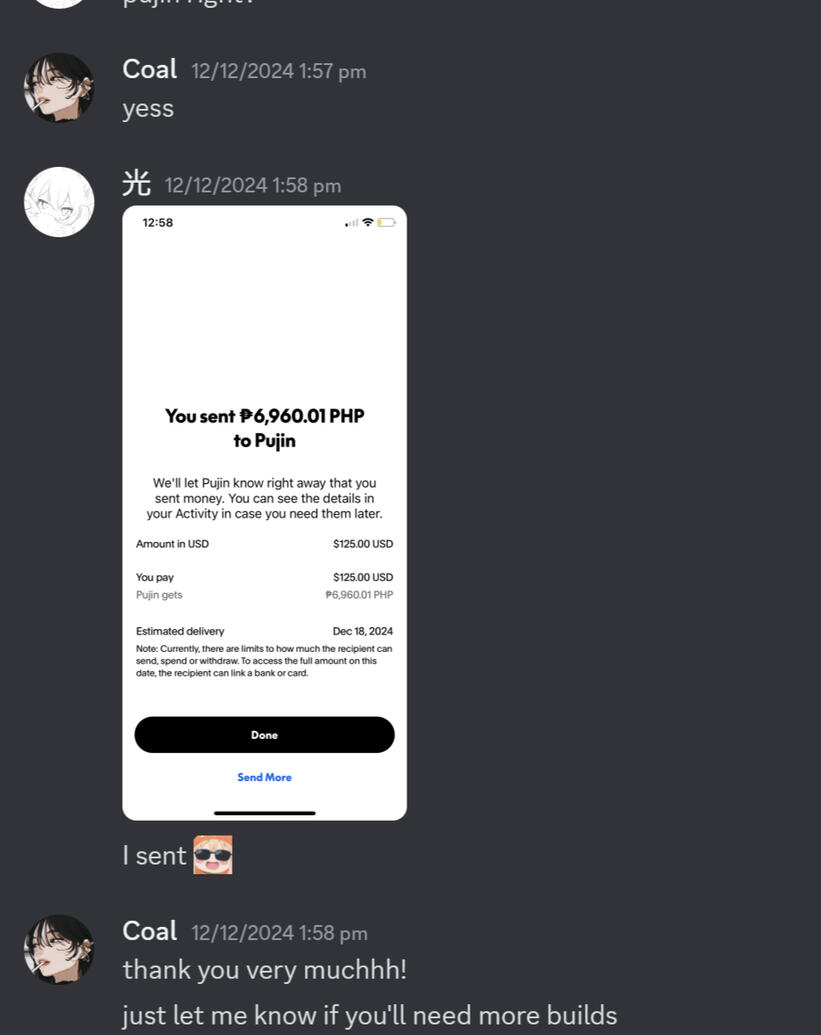Click the black Done button
This screenshot has width=821, height=1035.
[x=265, y=735]
